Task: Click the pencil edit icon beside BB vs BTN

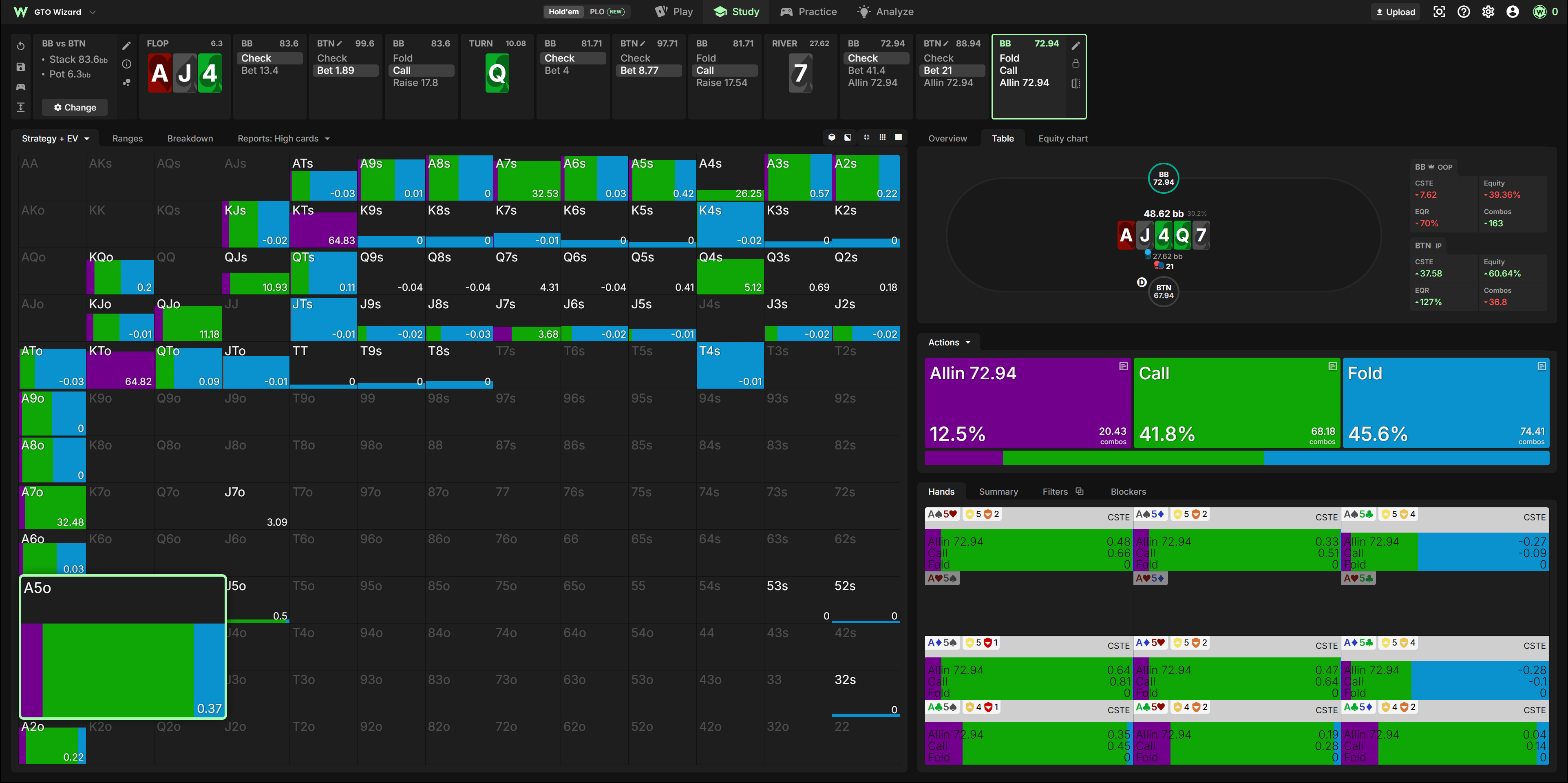Action: click(x=127, y=46)
